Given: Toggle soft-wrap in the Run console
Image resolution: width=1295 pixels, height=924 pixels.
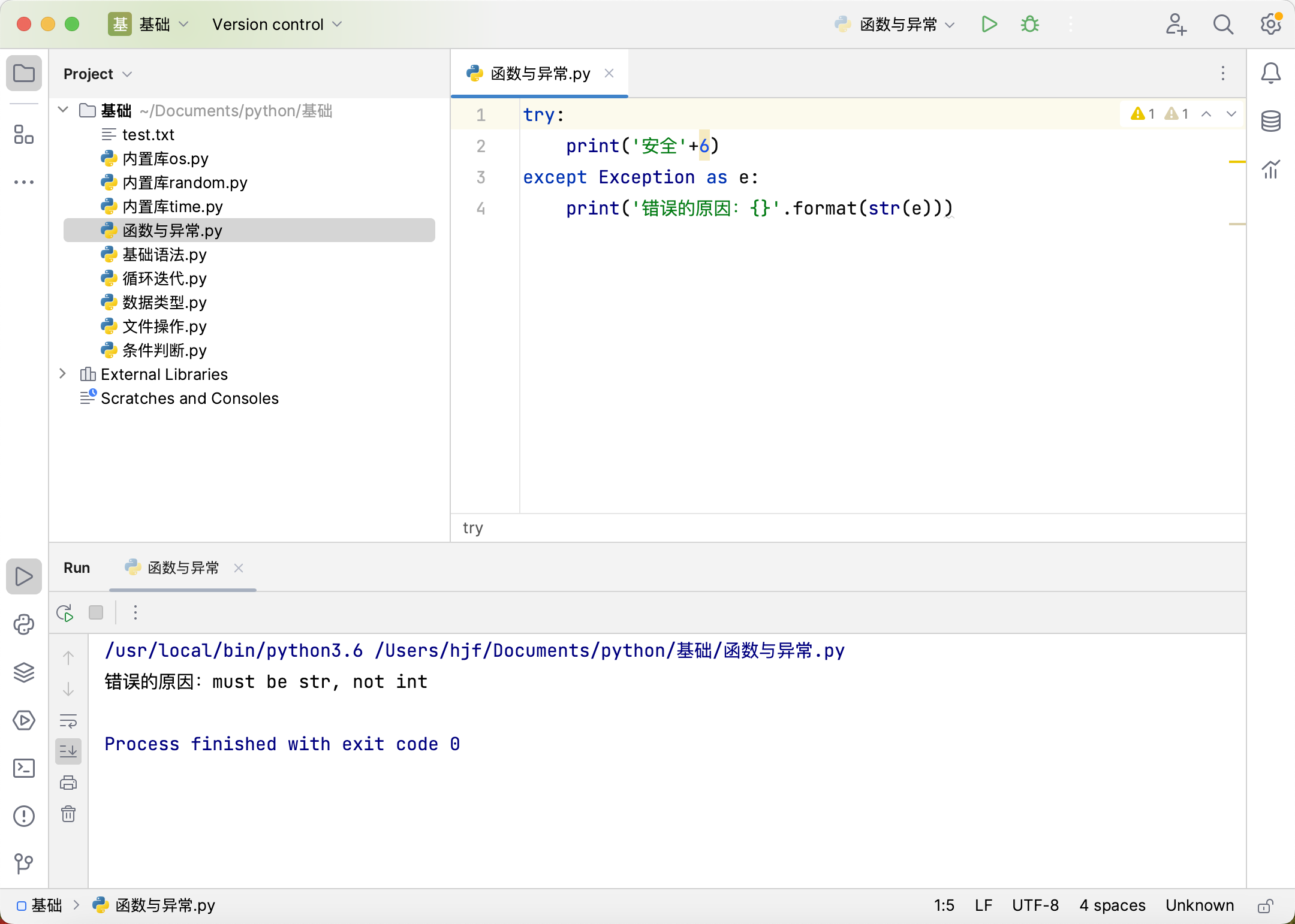Looking at the screenshot, I should [x=68, y=720].
